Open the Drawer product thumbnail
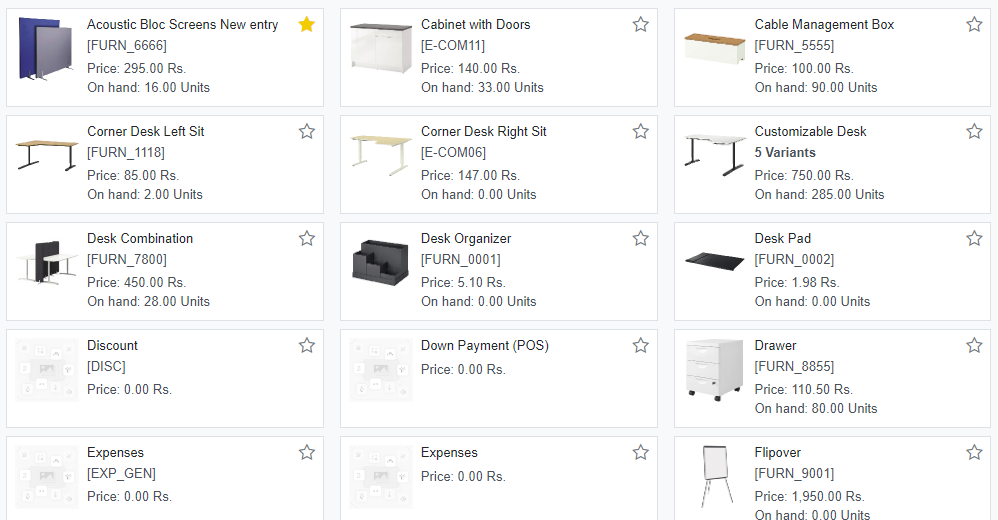Image resolution: width=998 pixels, height=520 pixels. 714,370
